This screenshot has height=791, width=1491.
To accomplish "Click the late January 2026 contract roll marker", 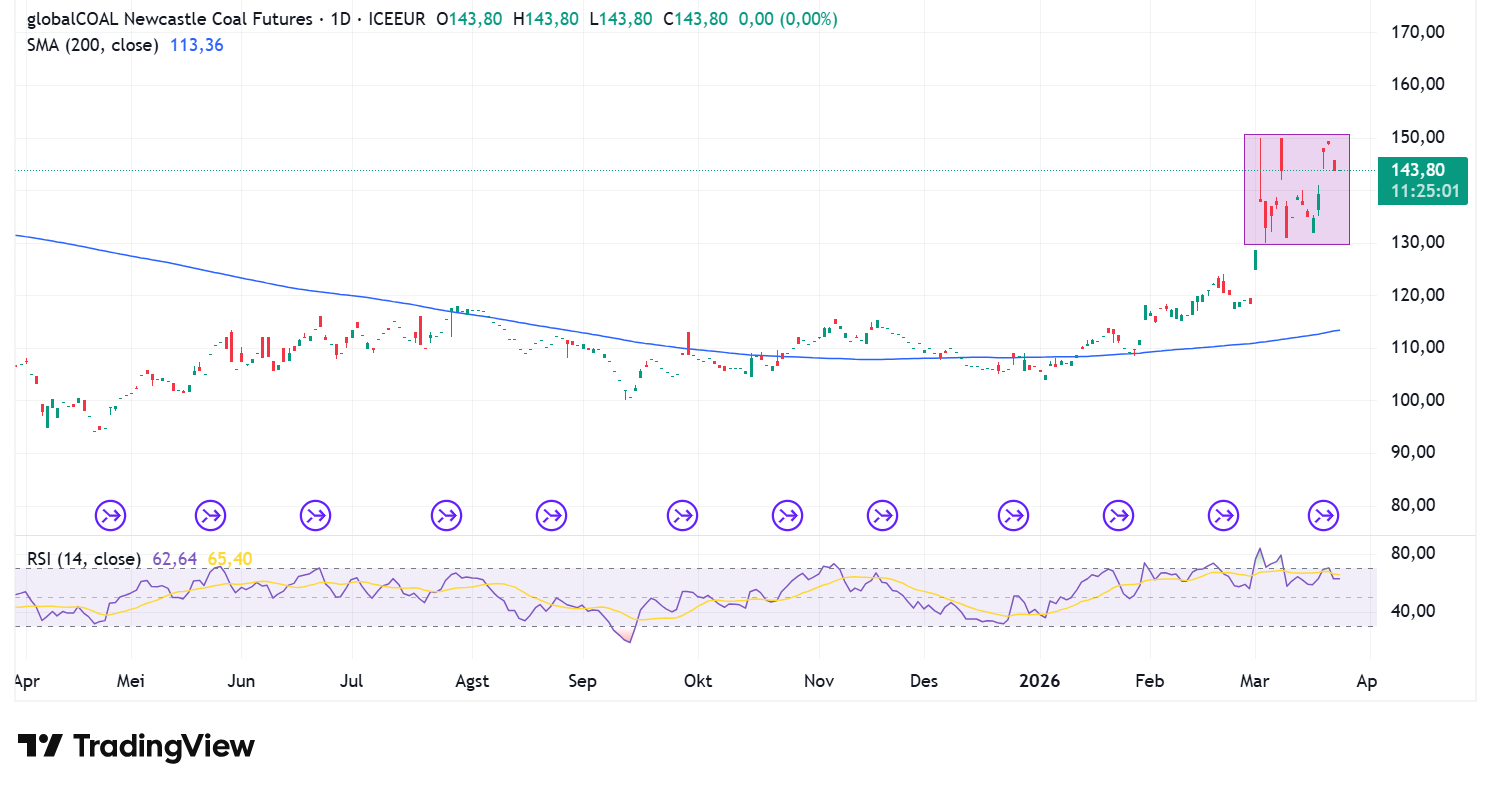I will point(1119,516).
